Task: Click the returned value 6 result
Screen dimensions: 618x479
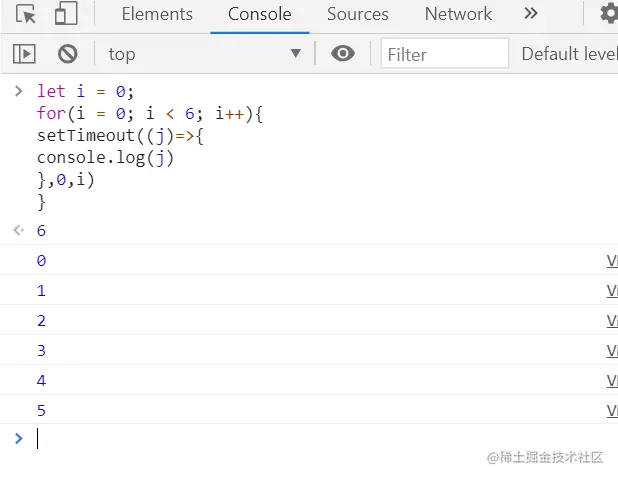Action: coord(41,231)
